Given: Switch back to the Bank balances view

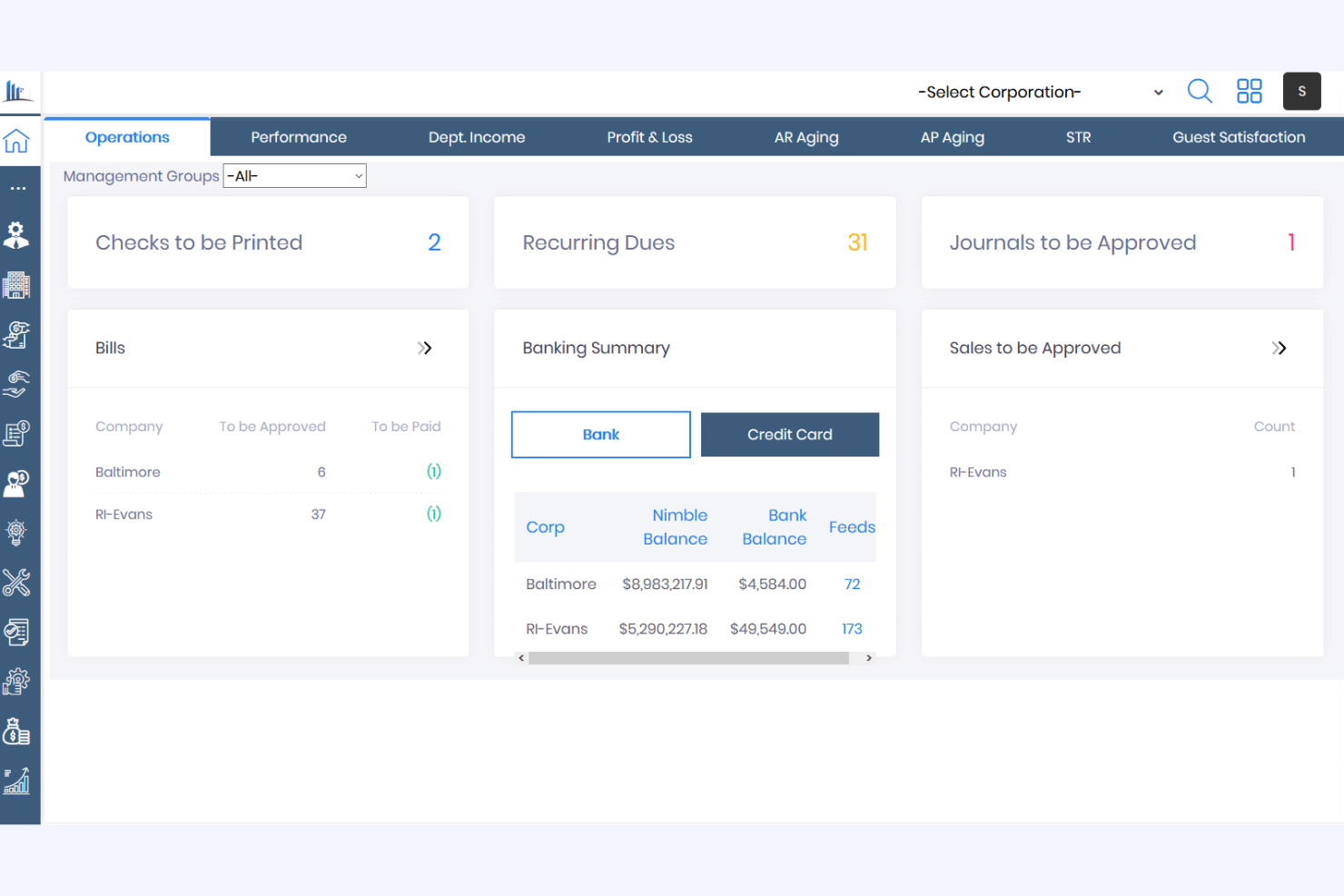Looking at the screenshot, I should tap(600, 434).
